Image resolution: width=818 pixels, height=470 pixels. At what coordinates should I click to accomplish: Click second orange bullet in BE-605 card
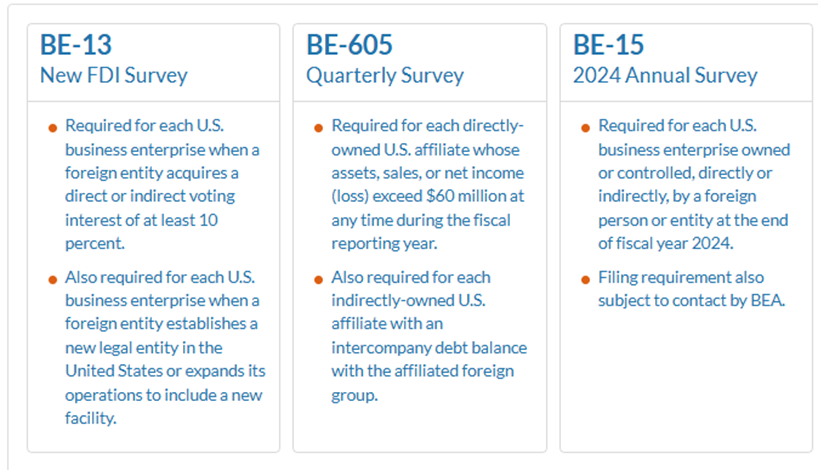pyautogui.click(x=318, y=279)
